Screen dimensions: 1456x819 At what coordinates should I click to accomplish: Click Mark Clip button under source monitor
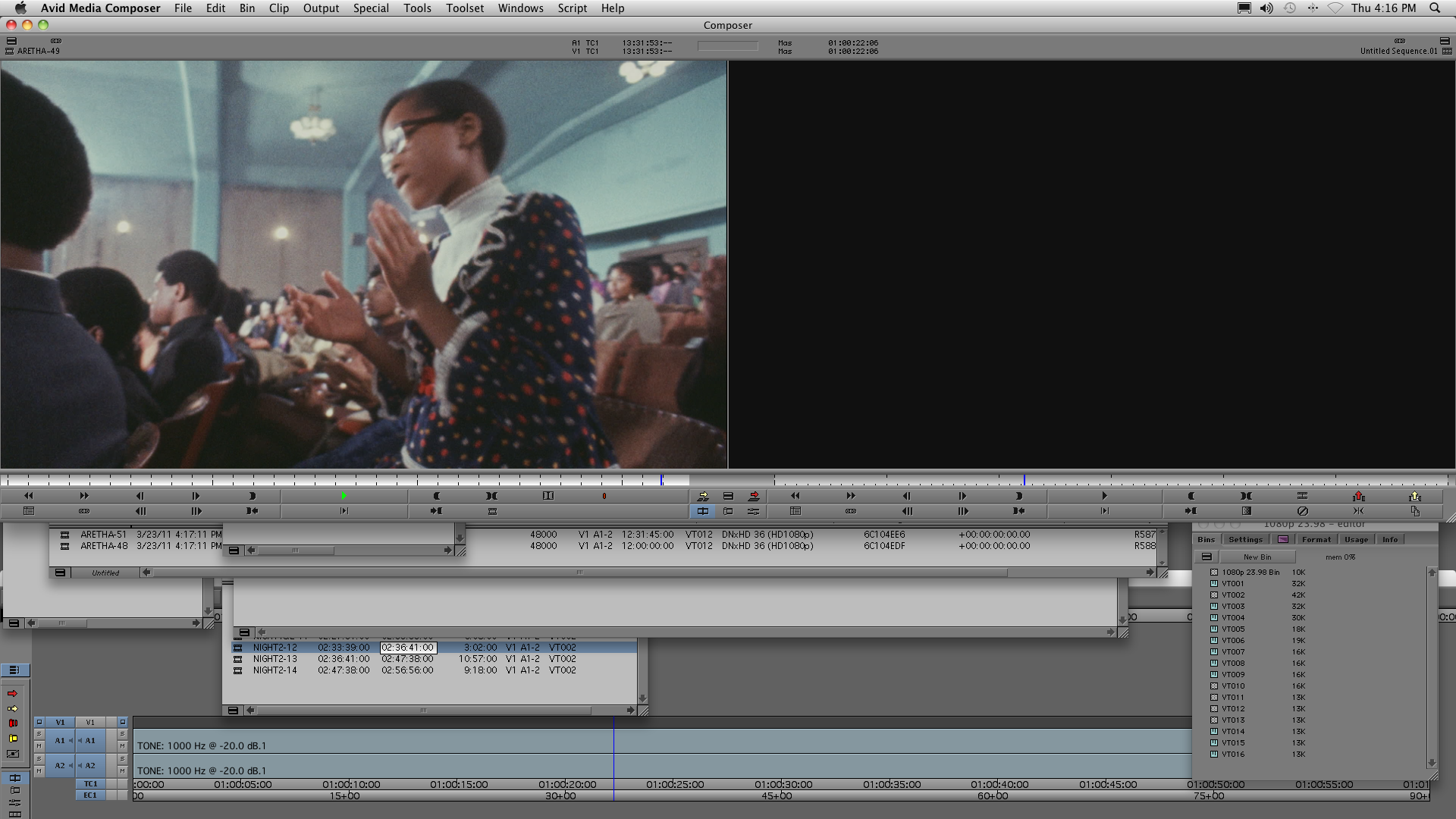point(491,496)
